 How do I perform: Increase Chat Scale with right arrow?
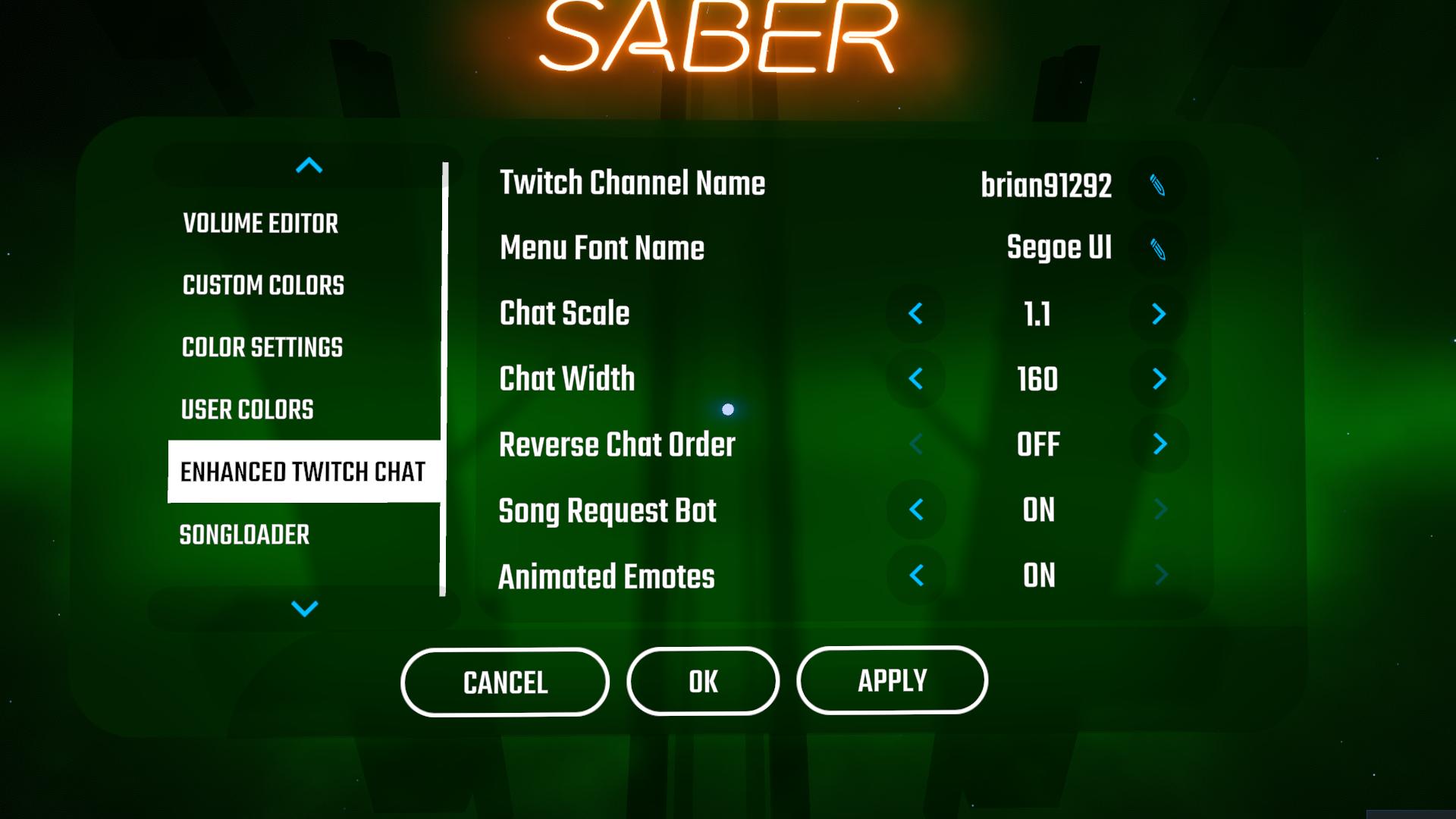[1157, 313]
